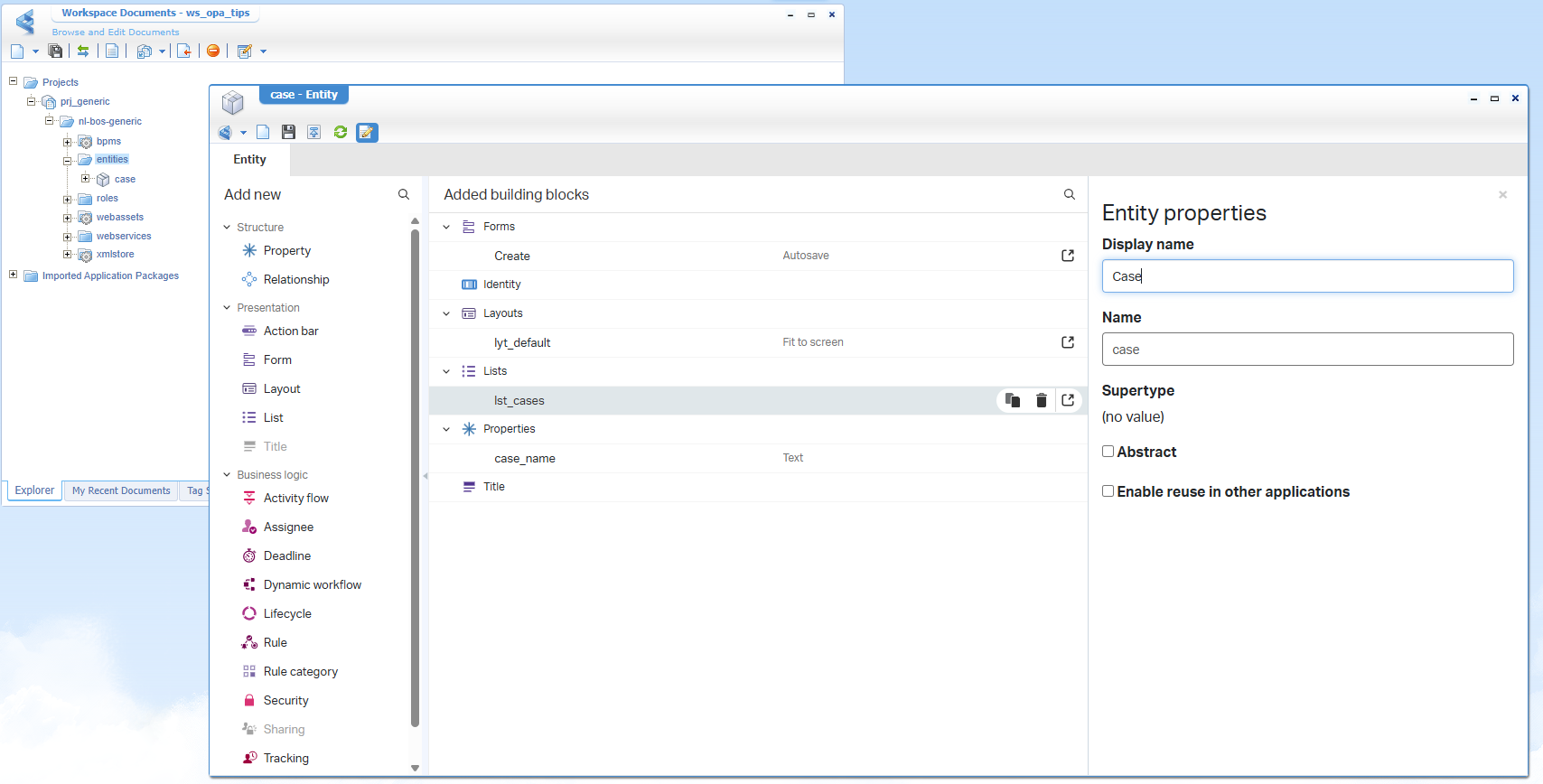
Task: Switch to My Recent Documents tab
Action: (x=121, y=490)
